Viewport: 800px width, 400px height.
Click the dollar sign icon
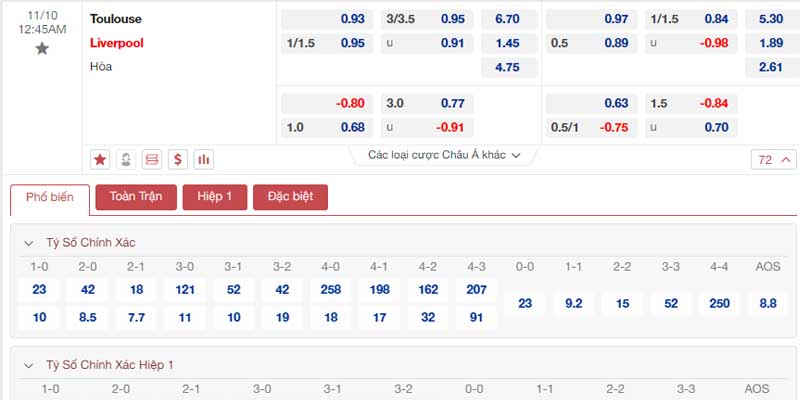178,160
